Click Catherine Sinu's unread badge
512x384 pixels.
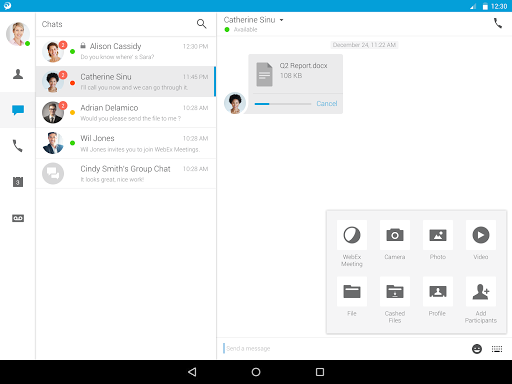tap(63, 75)
